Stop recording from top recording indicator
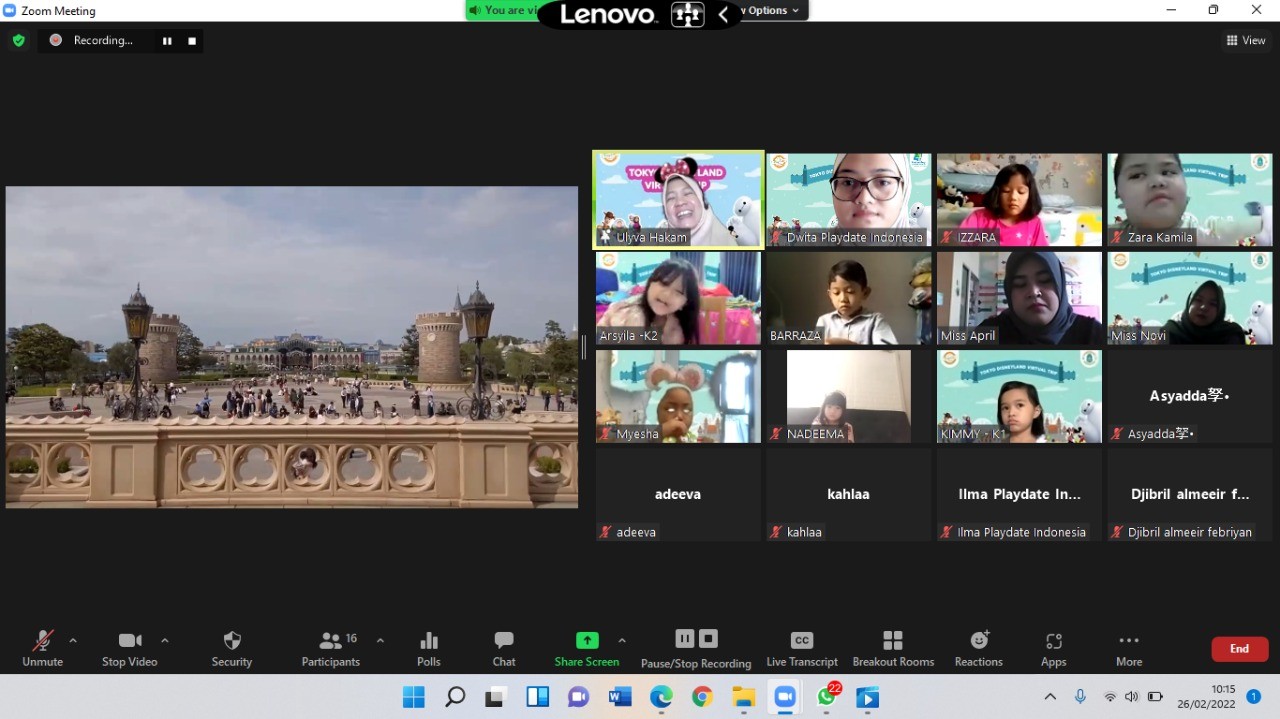The image size is (1280, 719). [x=192, y=41]
